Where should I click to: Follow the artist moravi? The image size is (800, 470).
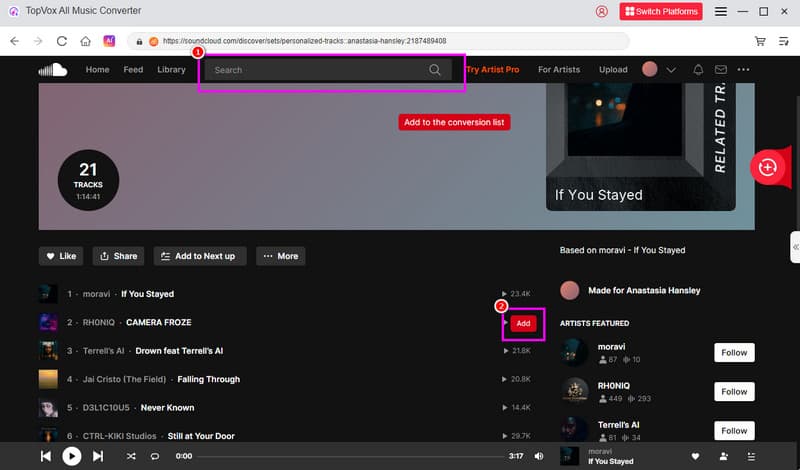tap(734, 353)
